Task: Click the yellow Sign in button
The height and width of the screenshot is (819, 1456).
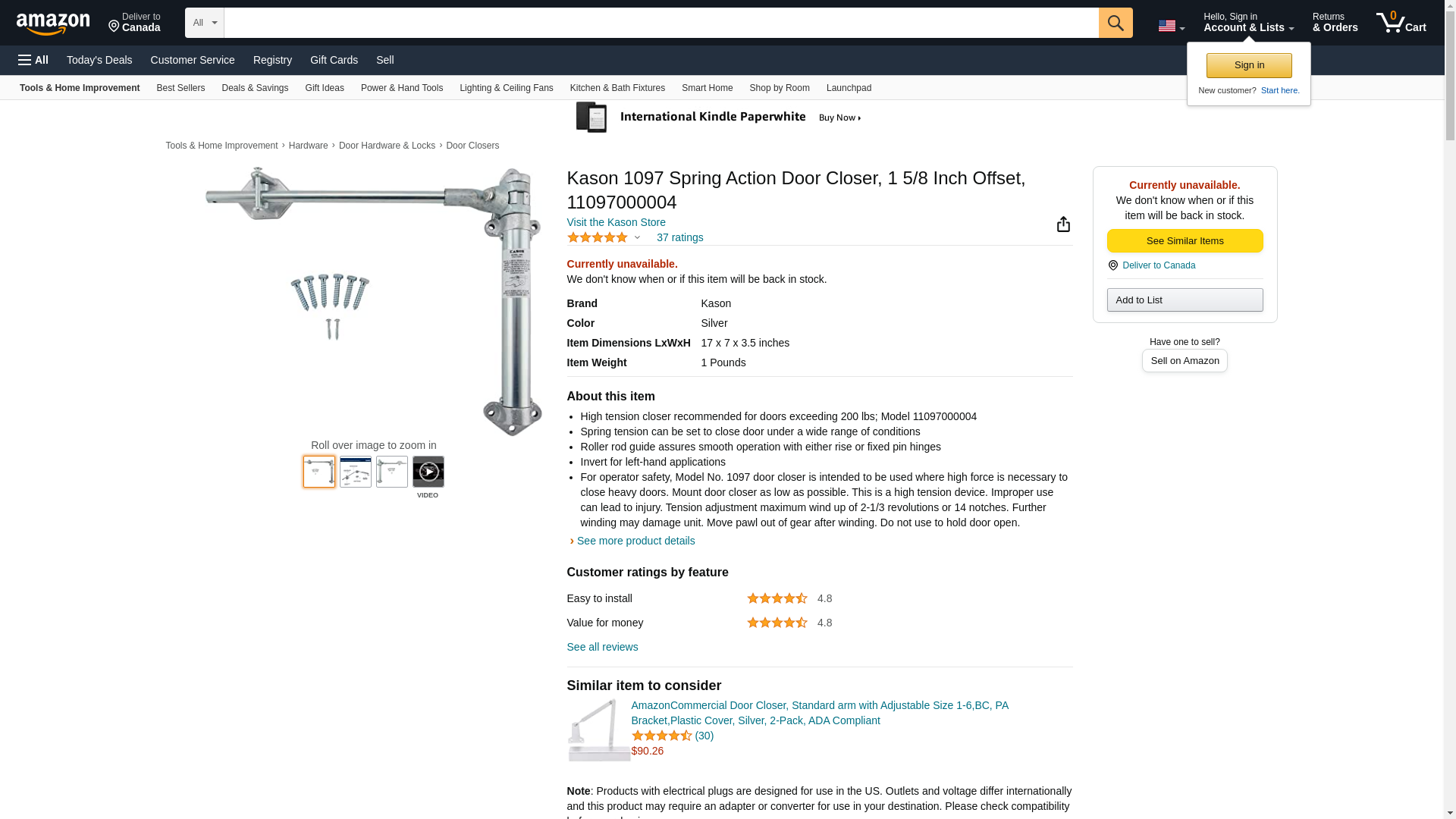Action: tap(1248, 65)
